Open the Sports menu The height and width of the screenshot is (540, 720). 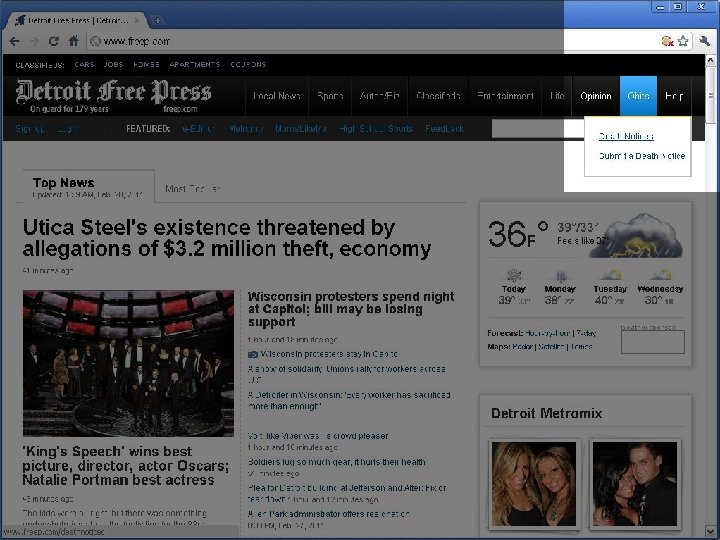(x=330, y=96)
